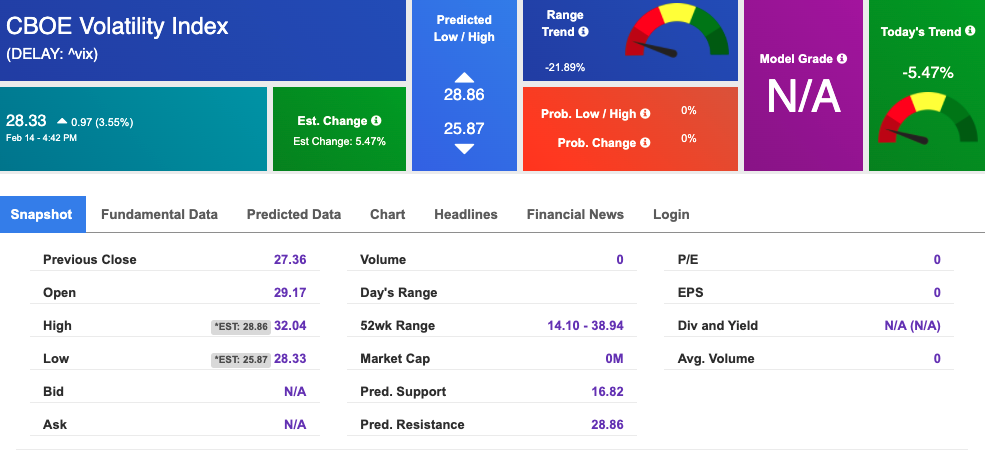The height and width of the screenshot is (454, 985).
Task: Click the EST: 28.86 high badge
Action: tap(241, 327)
